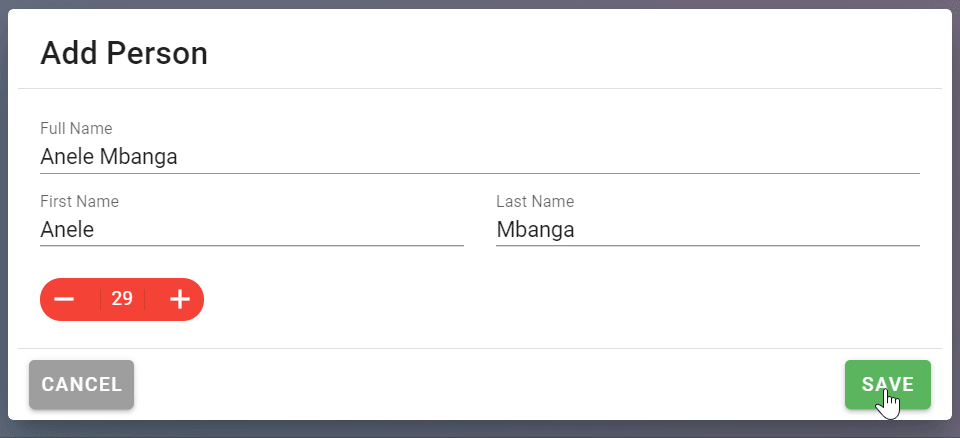The width and height of the screenshot is (960, 438).
Task: Select the value 29 in the stepper
Action: pos(122,299)
